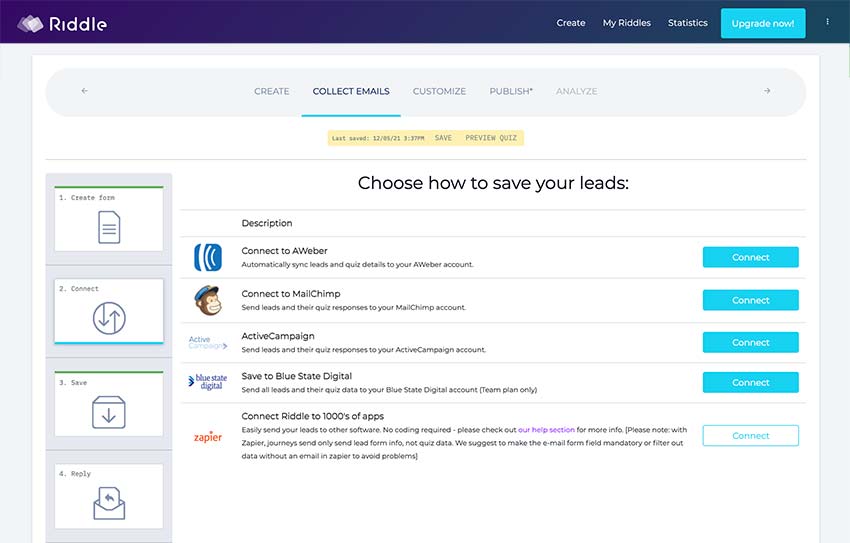Viewport: 850px width, 543px height.
Task: Click the 'Riddle' wordmark text
Action: pos(78,24)
